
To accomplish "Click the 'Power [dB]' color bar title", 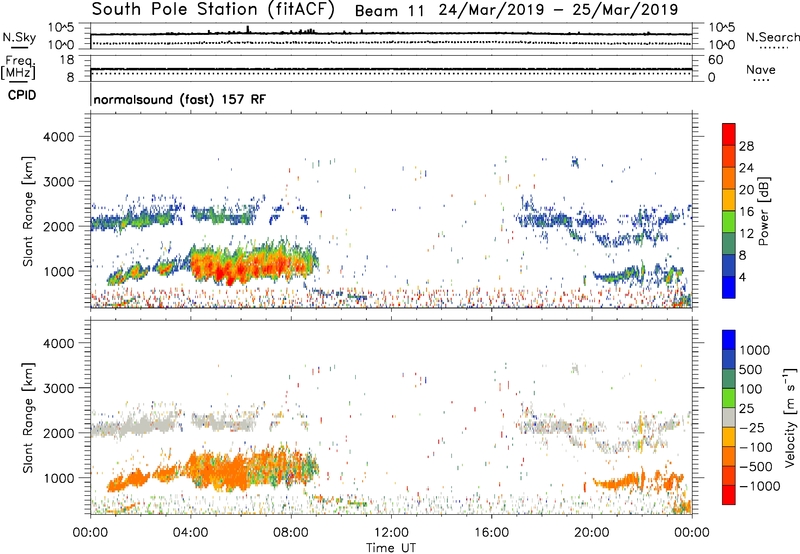I will pyautogui.click(x=764, y=211).
